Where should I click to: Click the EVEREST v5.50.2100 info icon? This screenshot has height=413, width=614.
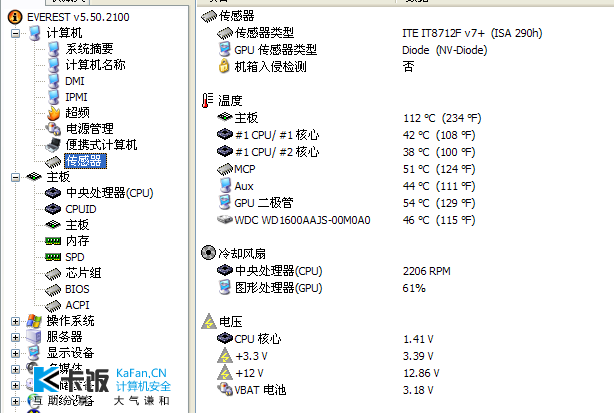15,17
